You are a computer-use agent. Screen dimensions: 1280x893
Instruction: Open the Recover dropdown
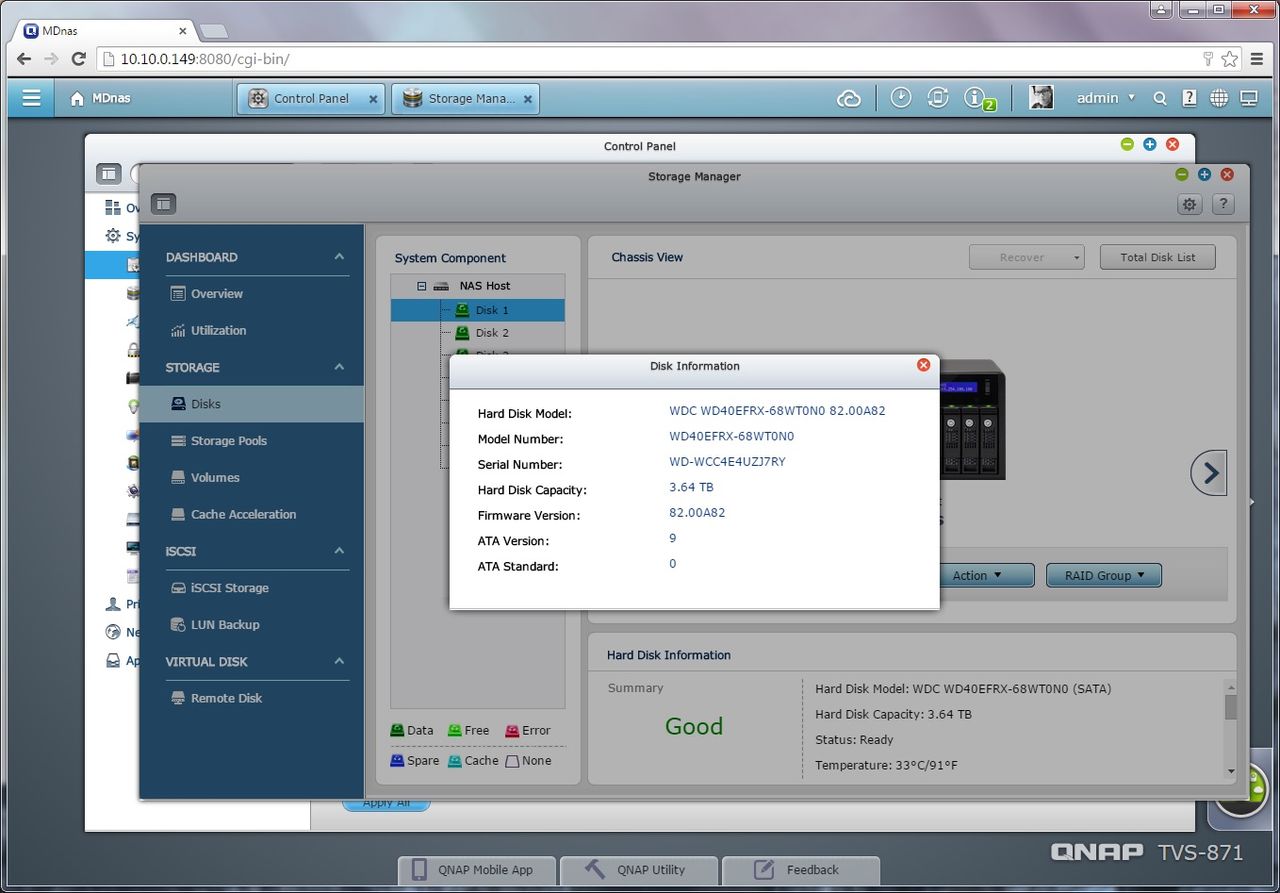pos(1026,257)
